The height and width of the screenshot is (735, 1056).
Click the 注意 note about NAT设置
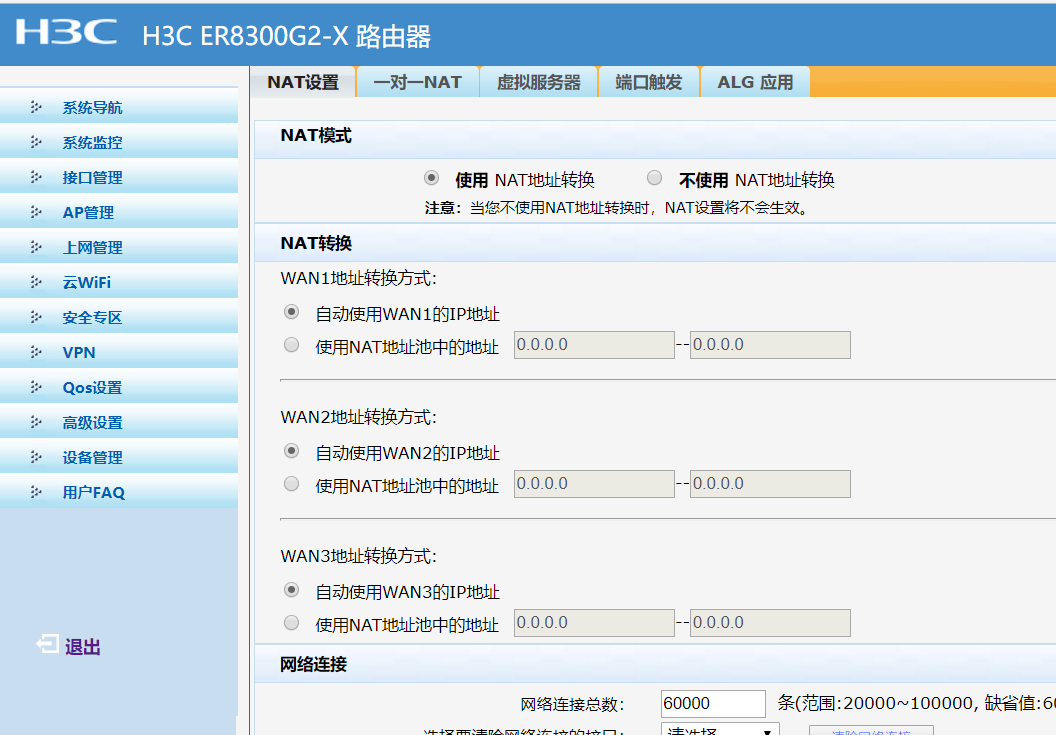point(617,208)
